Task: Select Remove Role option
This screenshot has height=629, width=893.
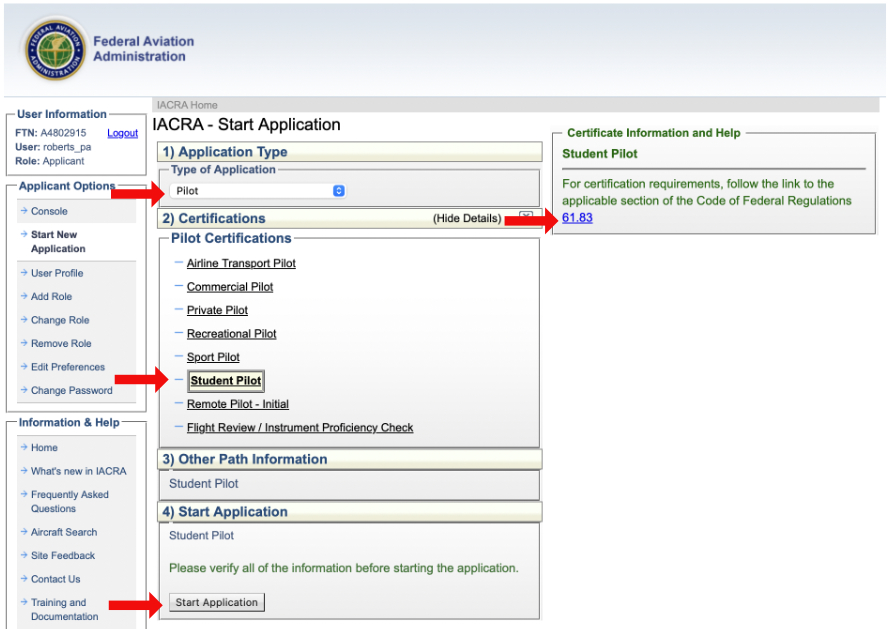Action: (61, 344)
